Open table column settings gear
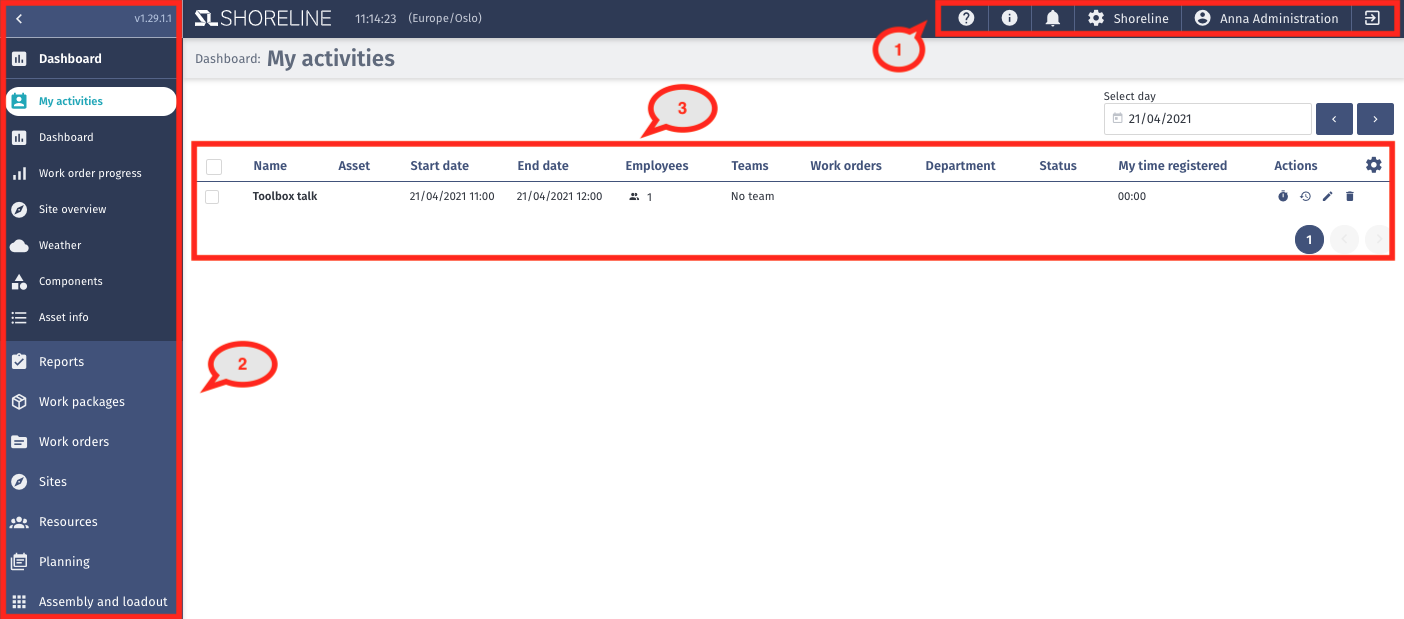Image resolution: width=1404 pixels, height=619 pixels. point(1374,165)
